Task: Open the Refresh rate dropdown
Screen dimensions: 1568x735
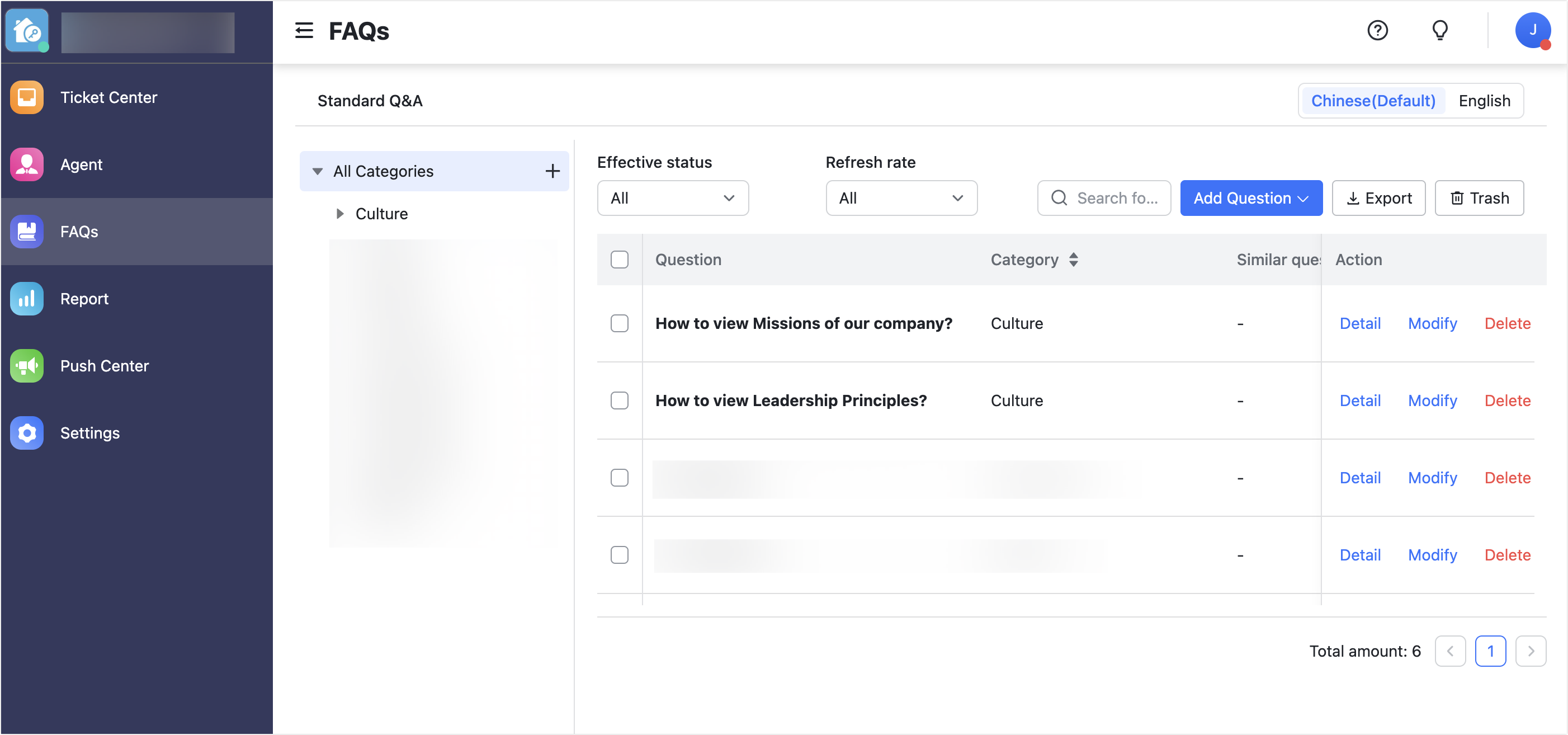Action: click(x=901, y=198)
